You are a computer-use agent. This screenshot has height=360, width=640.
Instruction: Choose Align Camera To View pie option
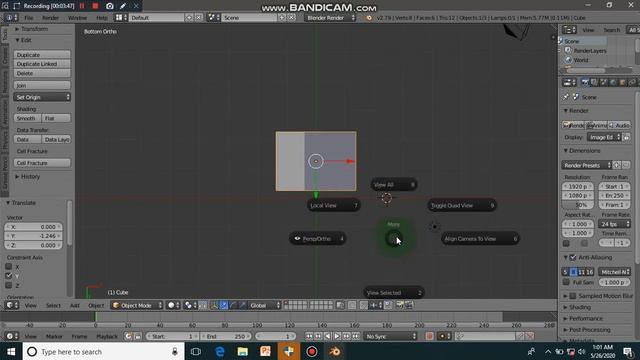pyautogui.click(x=480, y=239)
